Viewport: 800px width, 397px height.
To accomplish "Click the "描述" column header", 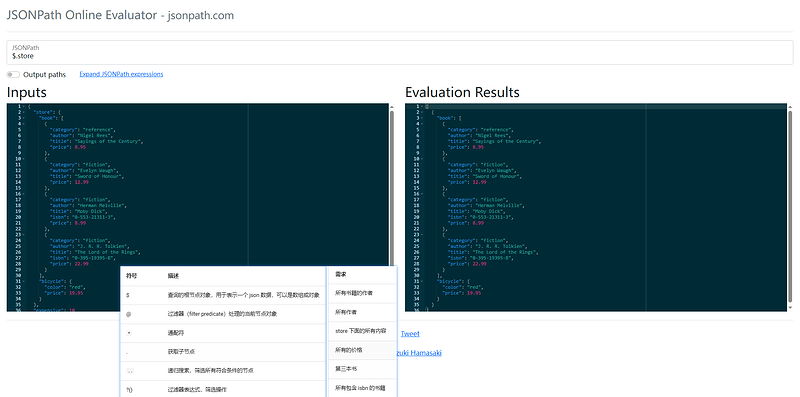I will pos(173,276).
